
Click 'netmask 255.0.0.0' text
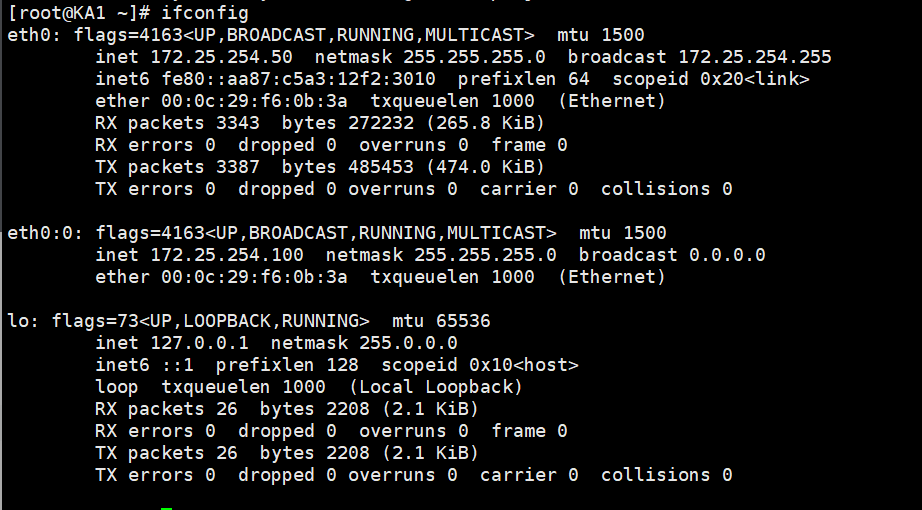tap(364, 343)
